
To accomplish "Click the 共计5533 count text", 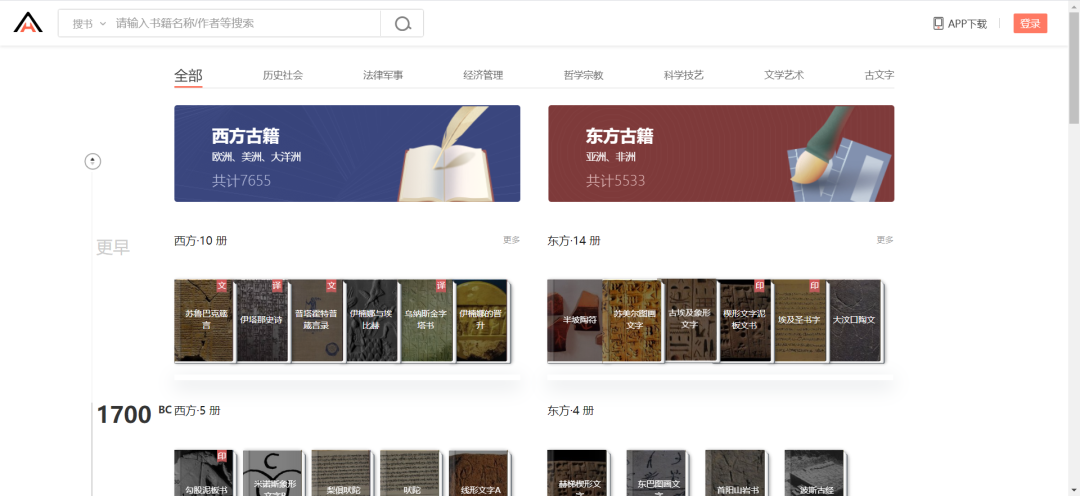I will coord(616,181).
